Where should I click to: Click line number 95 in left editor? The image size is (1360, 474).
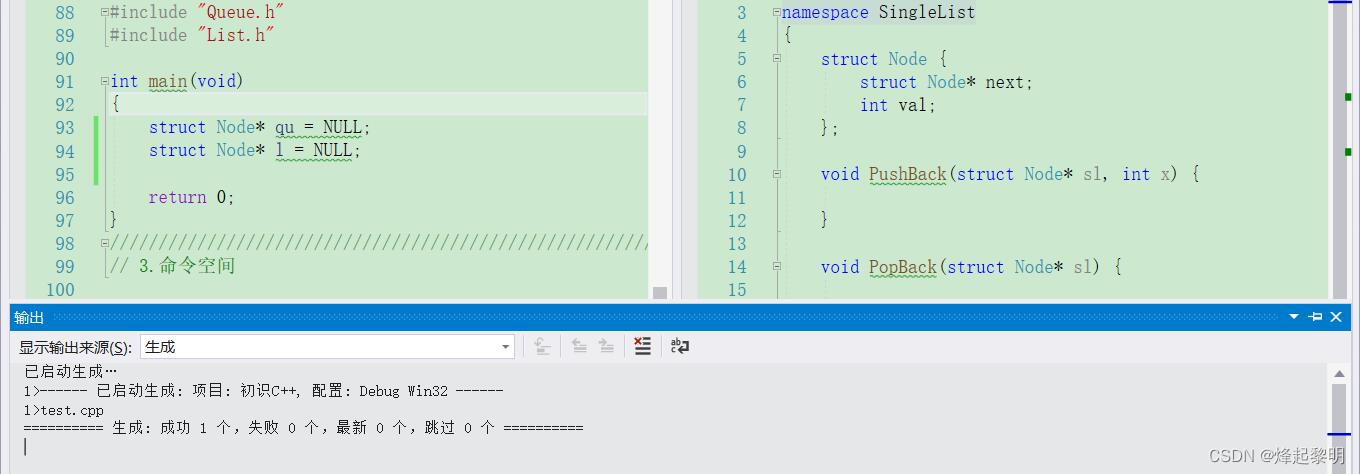click(64, 174)
